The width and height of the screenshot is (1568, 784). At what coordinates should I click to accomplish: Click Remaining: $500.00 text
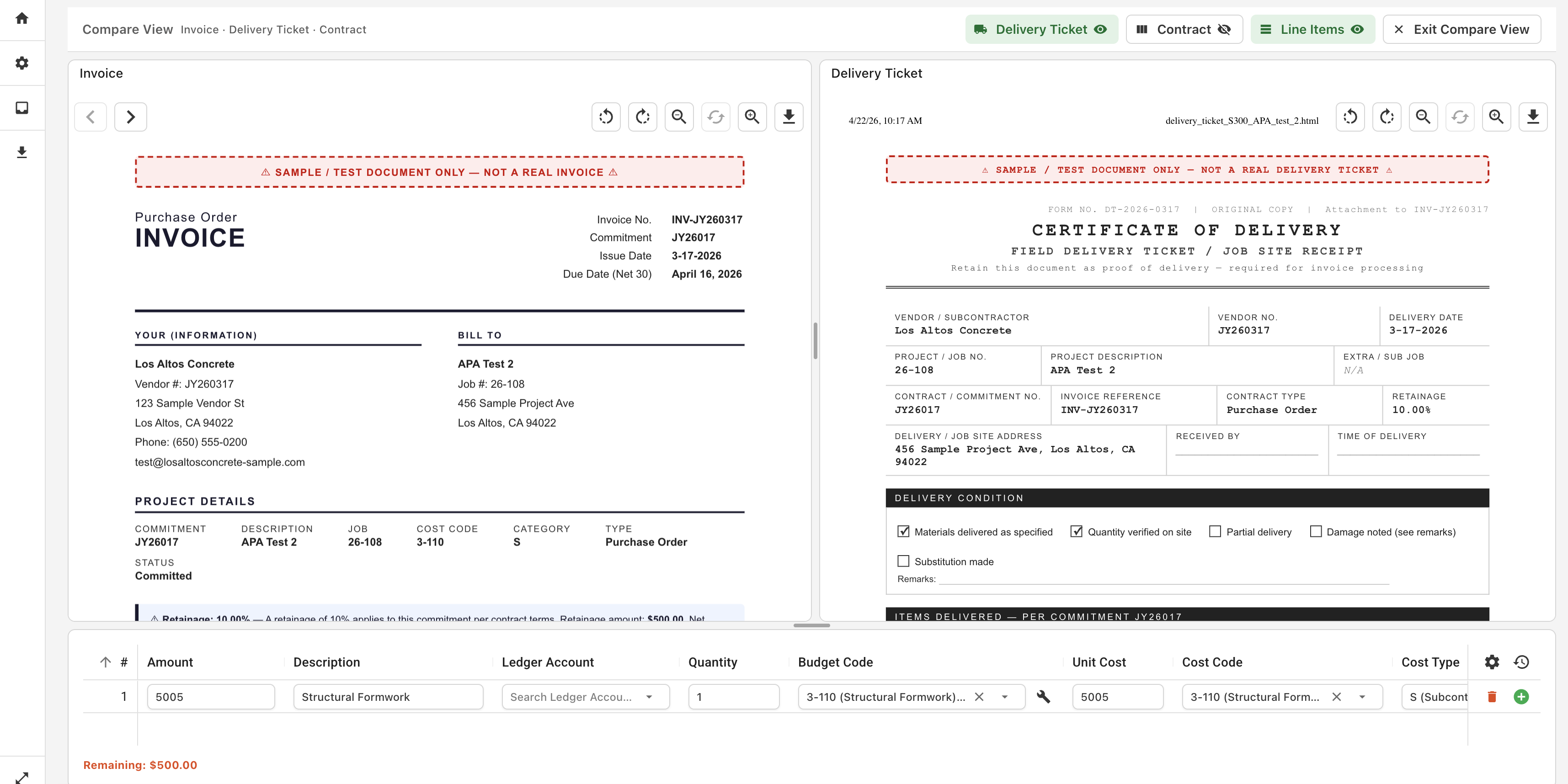[140, 765]
